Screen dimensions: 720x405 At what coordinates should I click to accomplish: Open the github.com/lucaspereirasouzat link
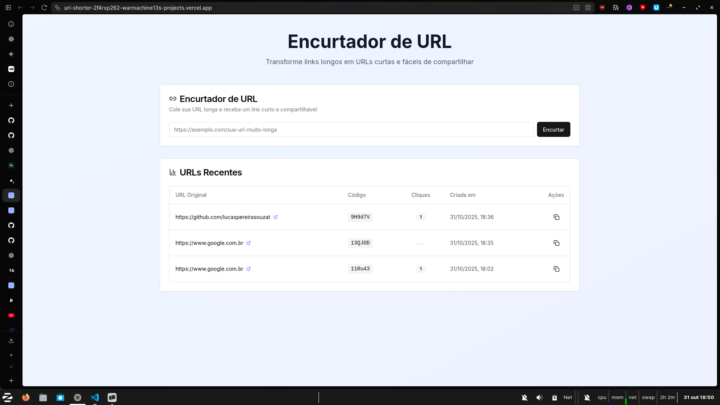tap(222, 217)
